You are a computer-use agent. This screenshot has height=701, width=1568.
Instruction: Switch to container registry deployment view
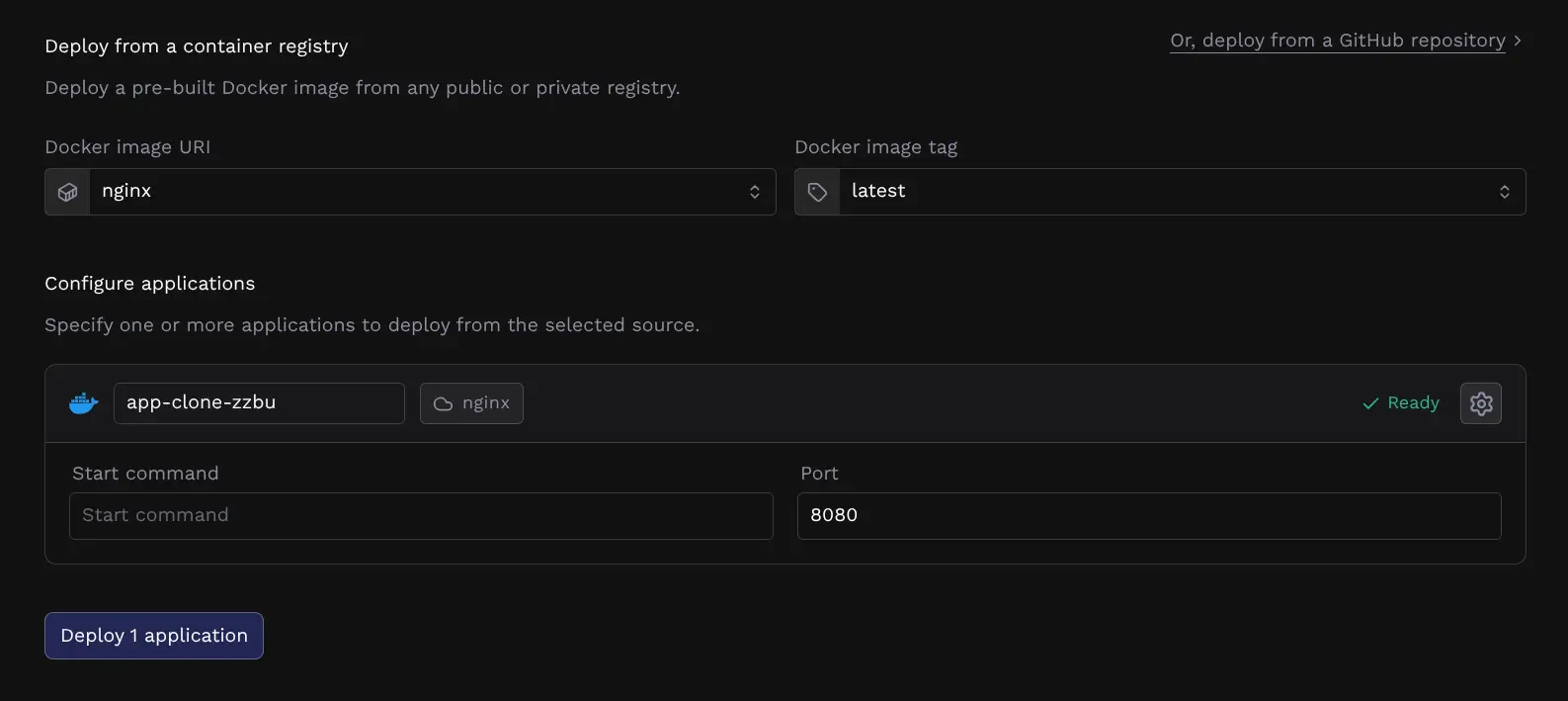click(196, 45)
